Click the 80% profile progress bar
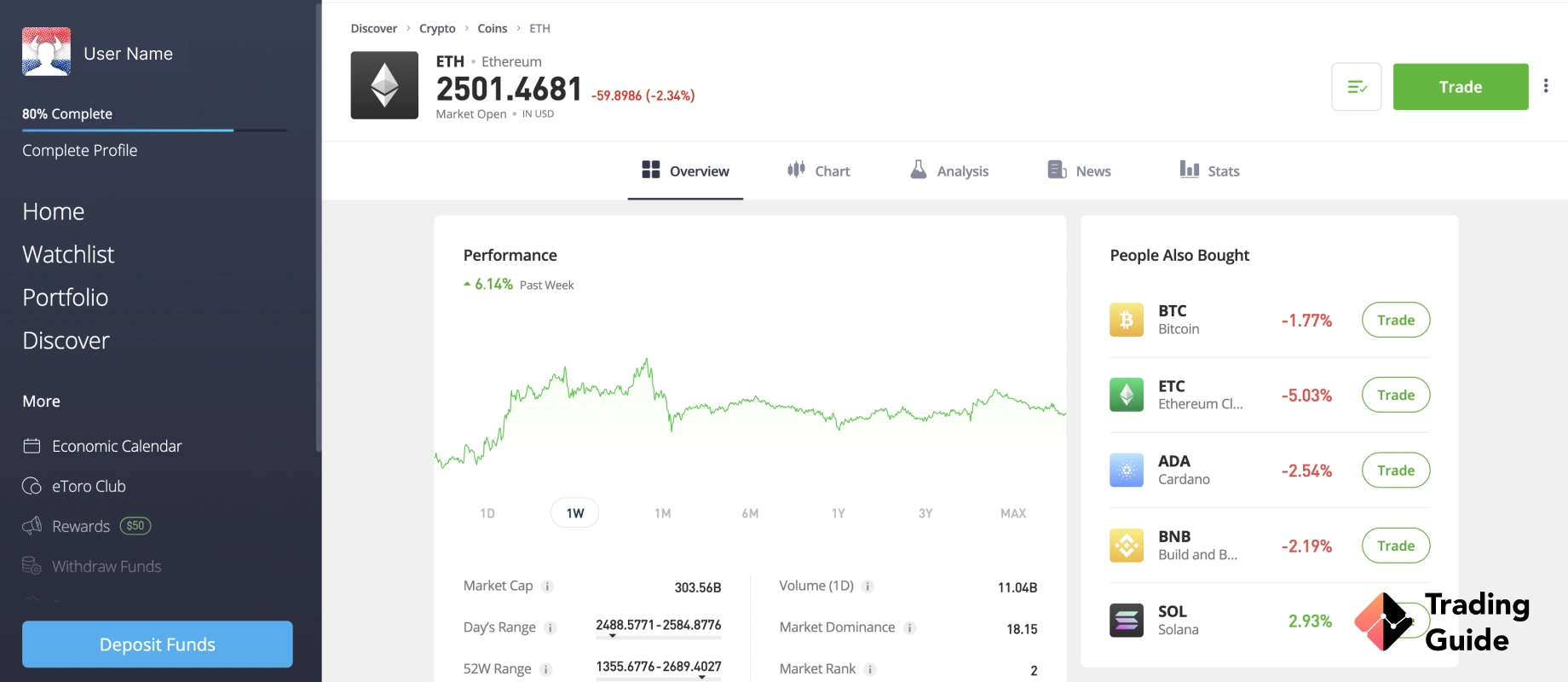Viewport: 1568px width, 682px height. point(154,130)
